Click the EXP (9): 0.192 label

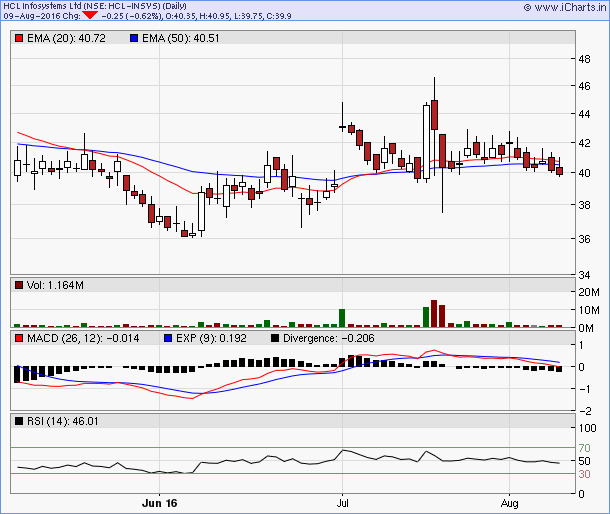(211, 338)
